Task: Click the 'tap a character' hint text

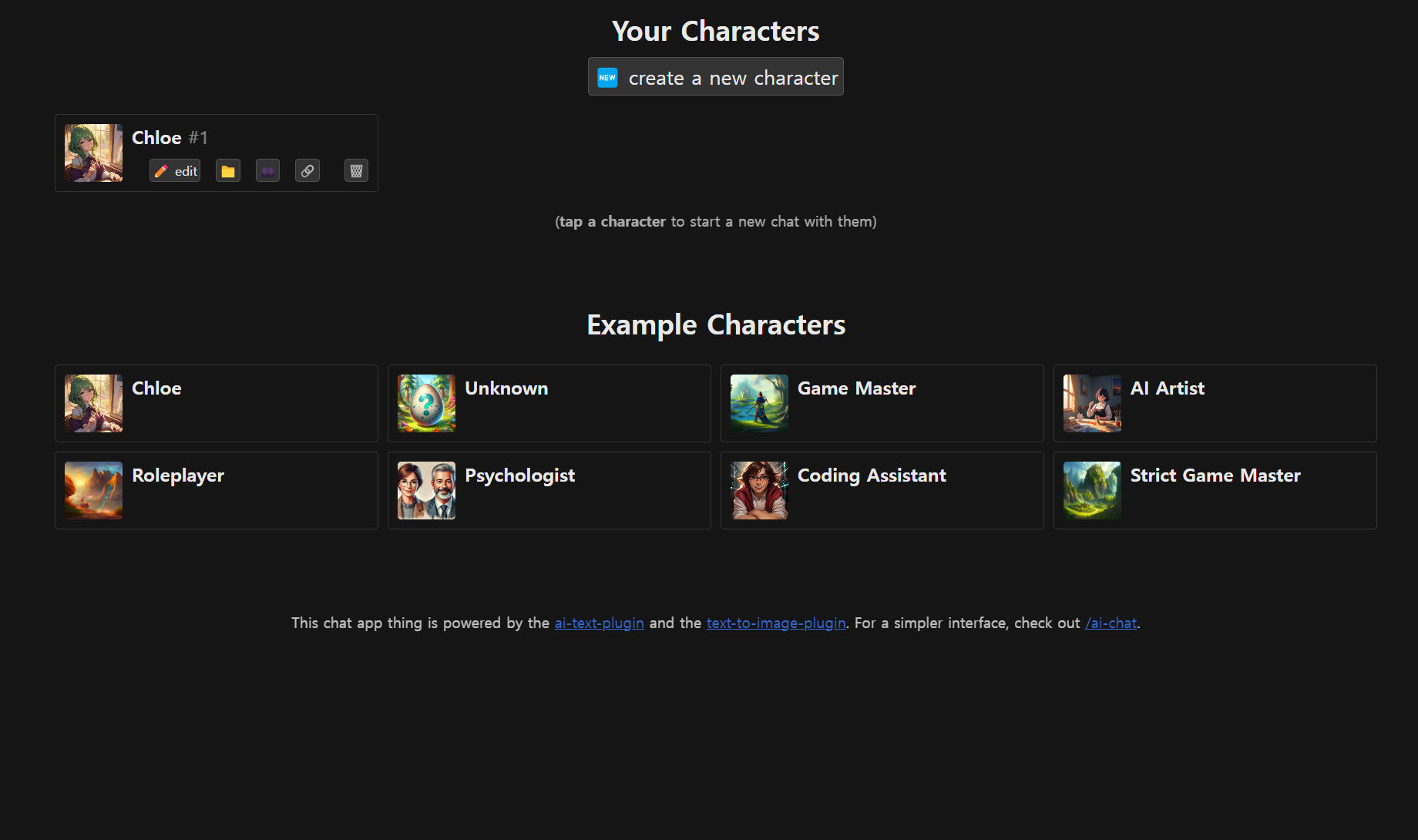Action: 612,221
